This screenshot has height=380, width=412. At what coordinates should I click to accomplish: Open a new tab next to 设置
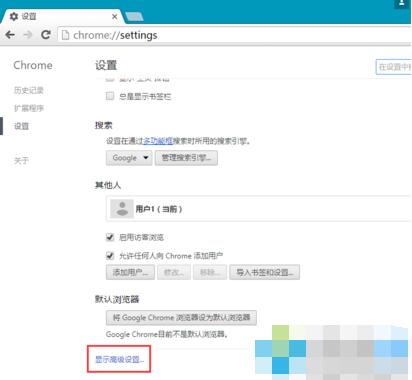[x=135, y=16]
